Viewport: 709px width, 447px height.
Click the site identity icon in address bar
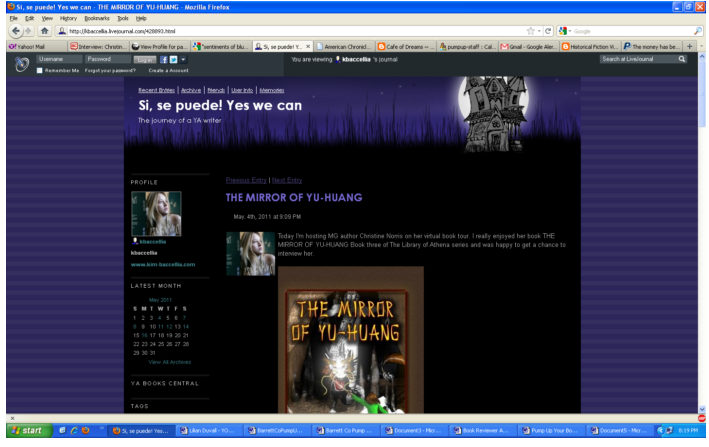click(x=62, y=31)
